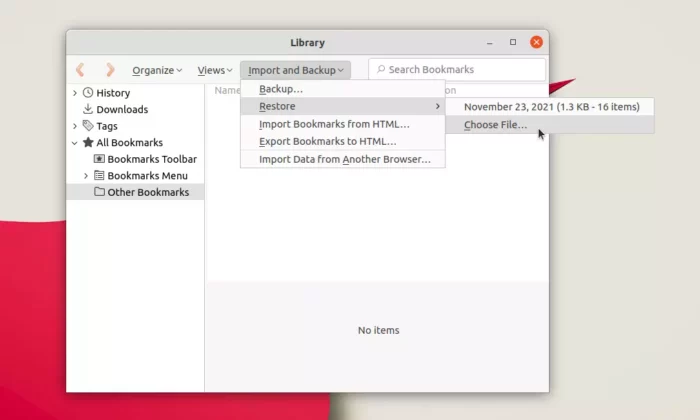This screenshot has height=420, width=700.
Task: Minimize the Library window
Action: (490, 42)
